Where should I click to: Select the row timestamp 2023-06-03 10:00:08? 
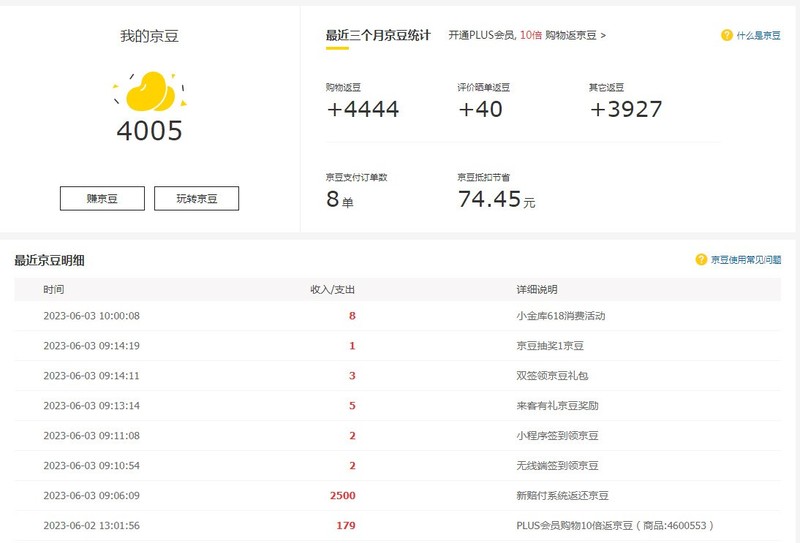(91, 316)
